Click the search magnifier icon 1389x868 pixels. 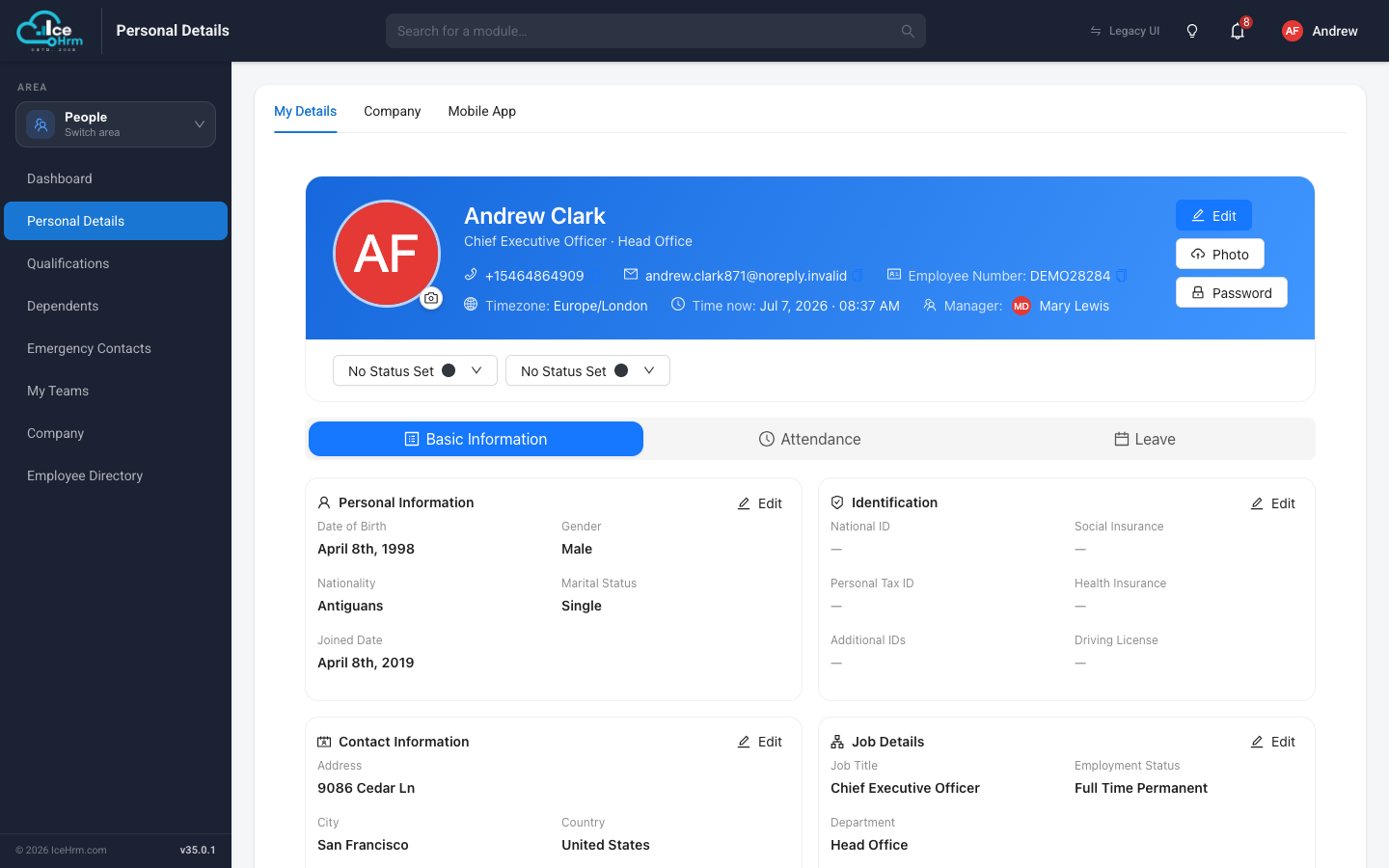coord(908,31)
